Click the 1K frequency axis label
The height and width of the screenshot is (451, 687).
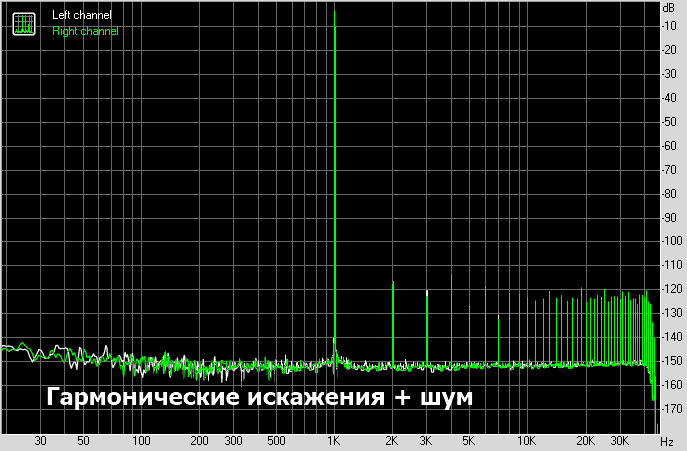pyautogui.click(x=334, y=441)
